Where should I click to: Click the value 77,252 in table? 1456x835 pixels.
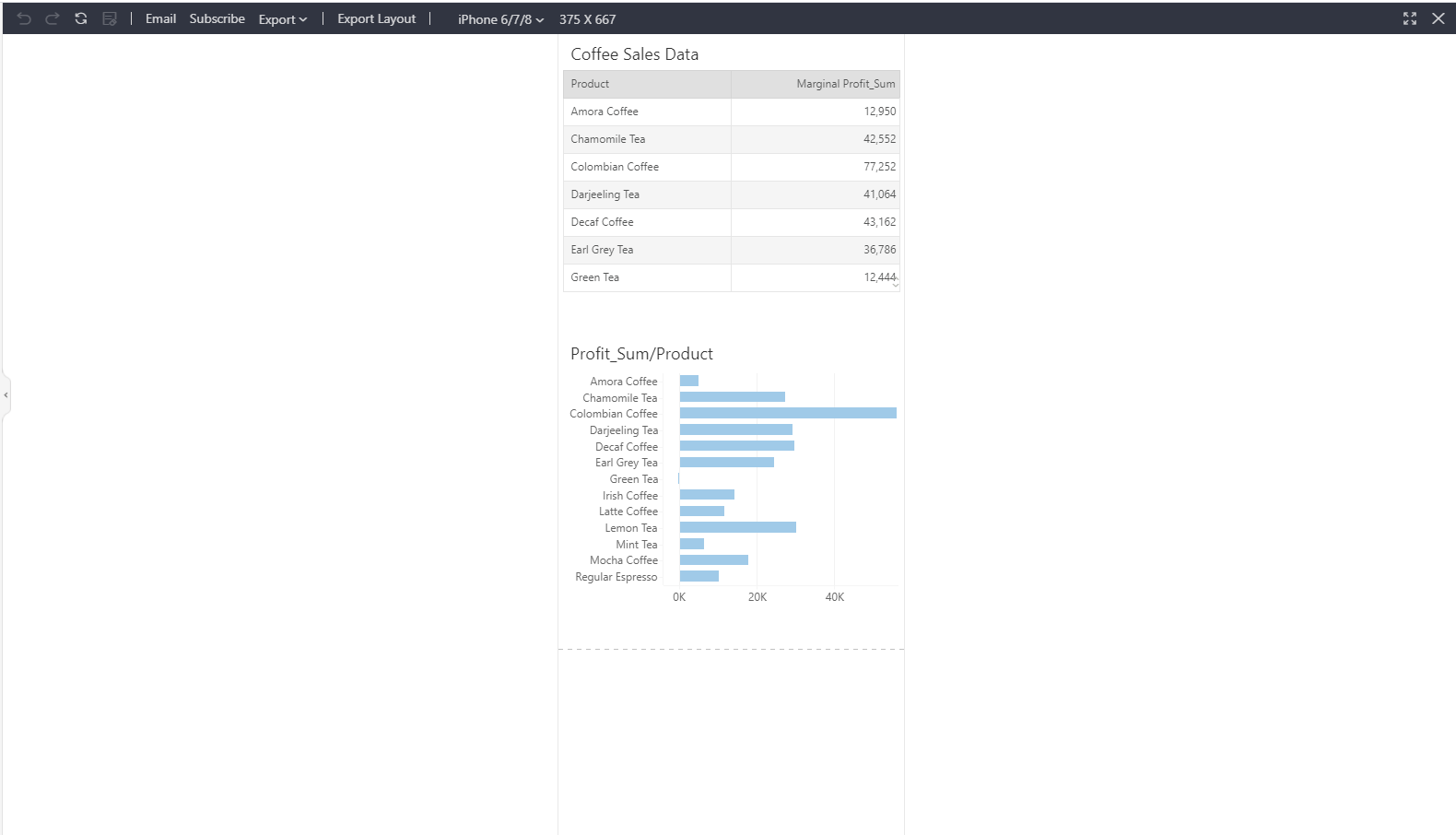tap(879, 167)
